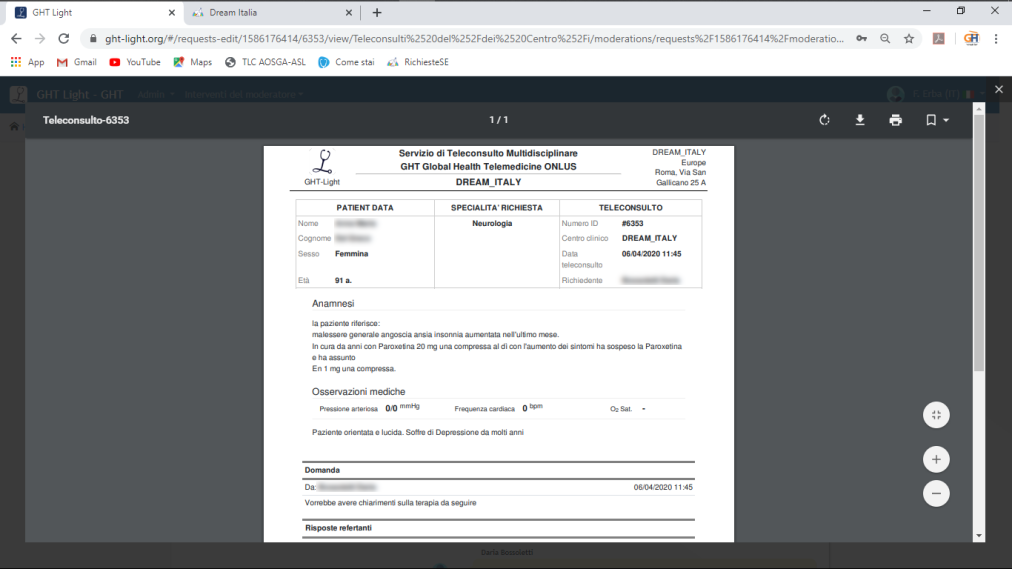The width and height of the screenshot is (1012, 569).
Task: Open the browser zoom magnifier icon
Action: tap(885, 39)
